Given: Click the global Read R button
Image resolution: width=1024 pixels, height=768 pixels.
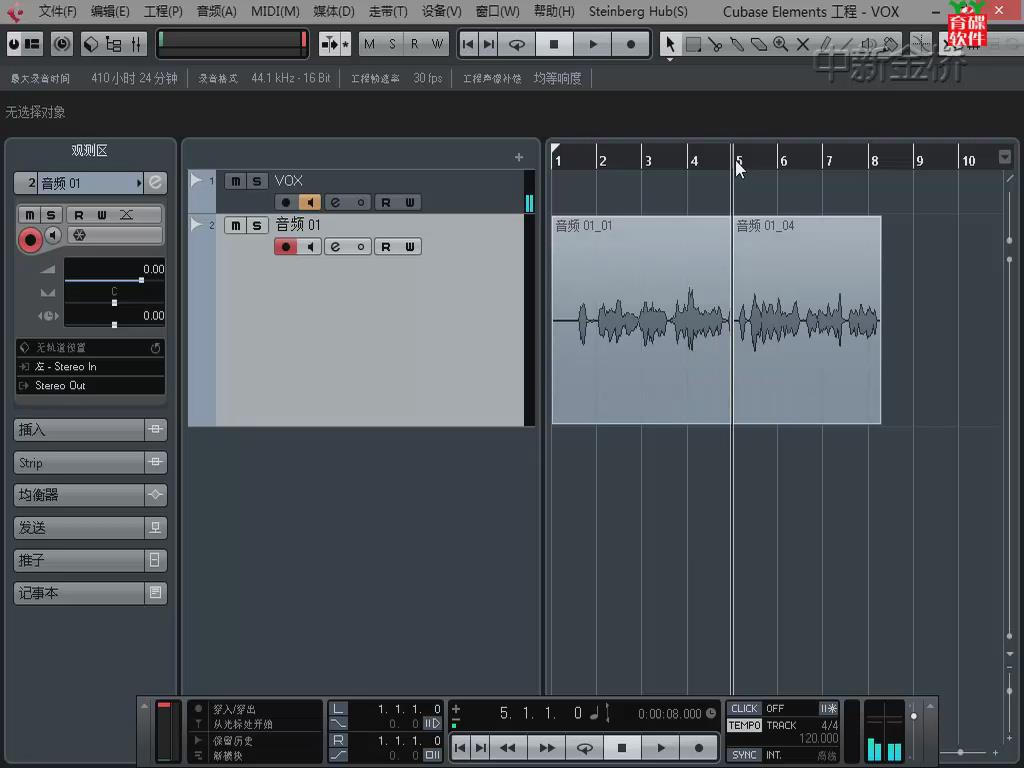Looking at the screenshot, I should pos(414,44).
